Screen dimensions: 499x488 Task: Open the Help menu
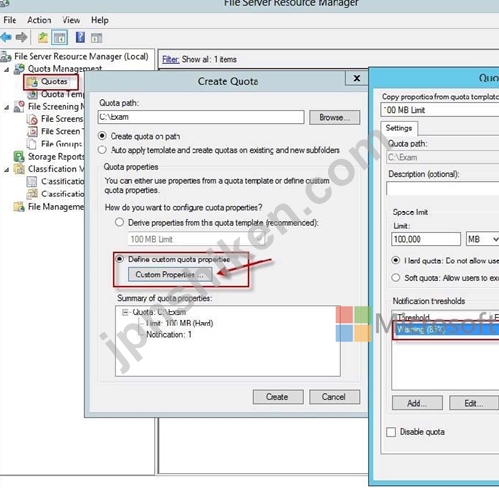pos(100,20)
